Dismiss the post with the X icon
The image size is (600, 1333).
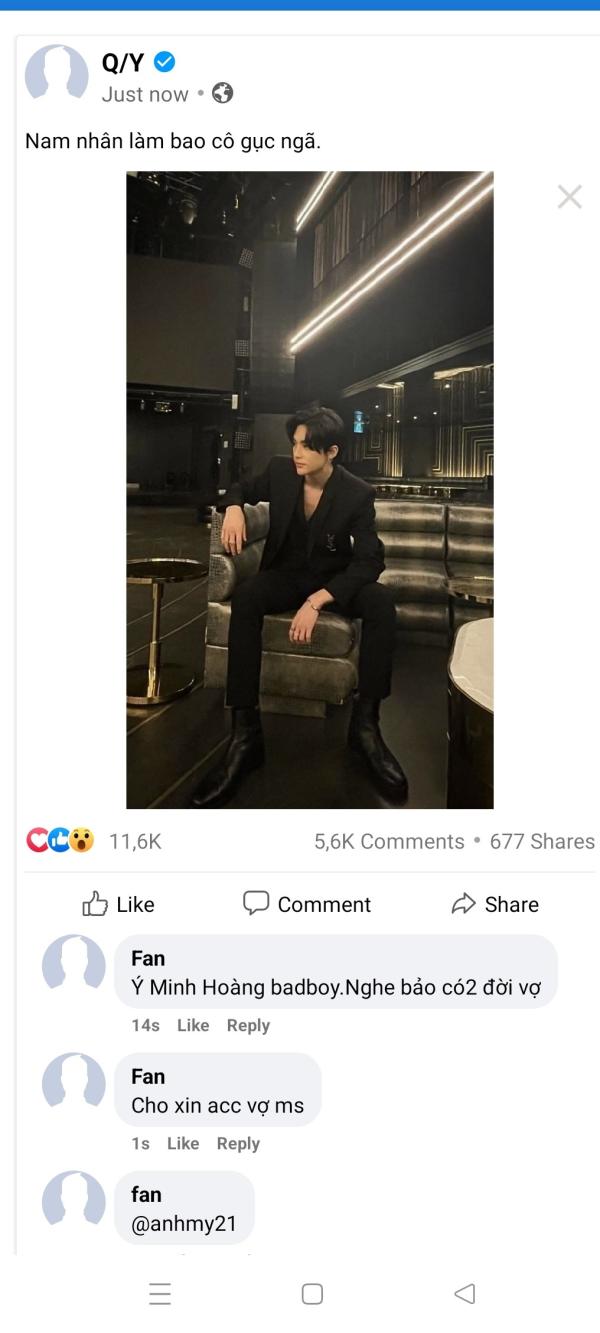click(569, 197)
